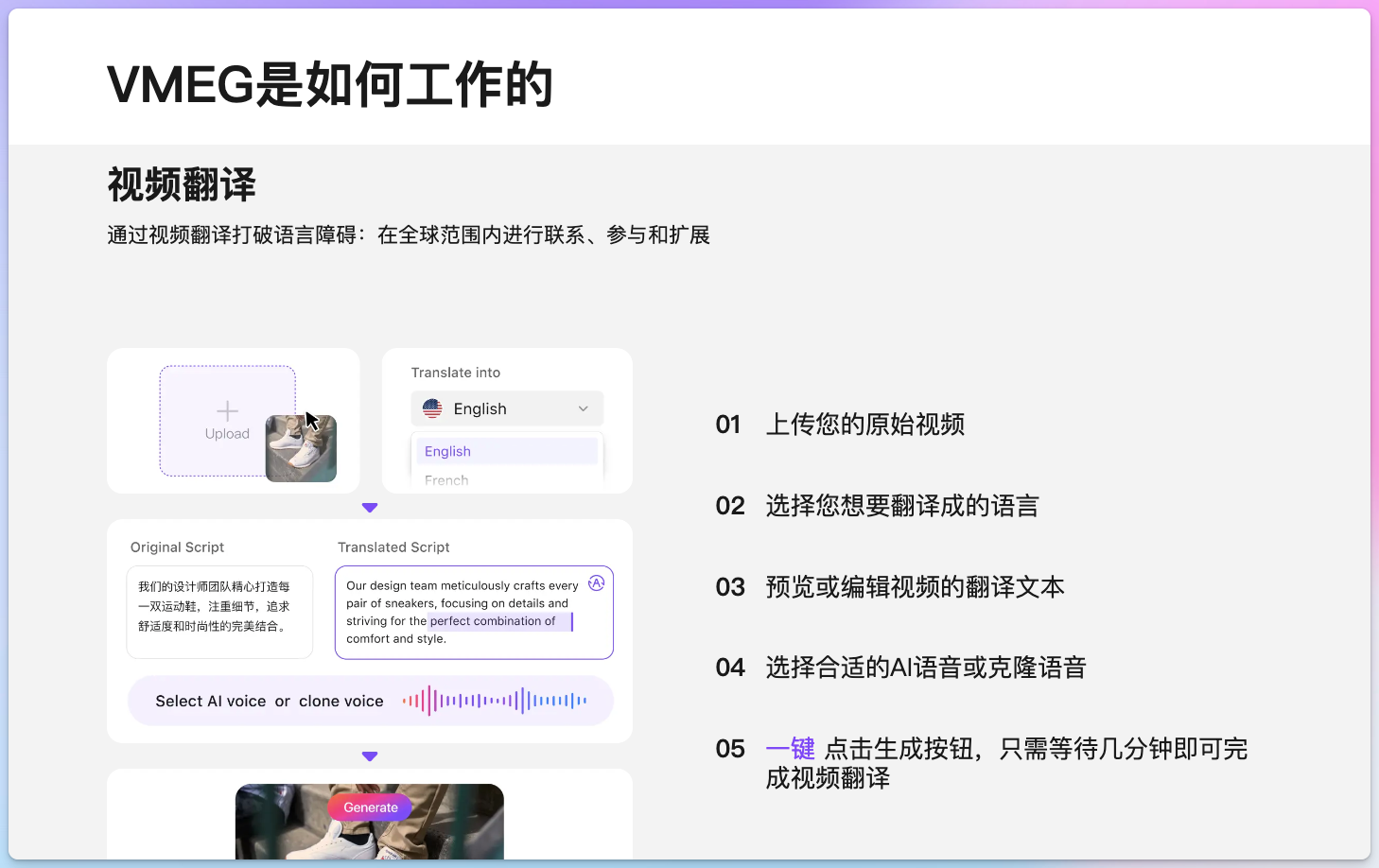Click the Generate button

pos(370,807)
